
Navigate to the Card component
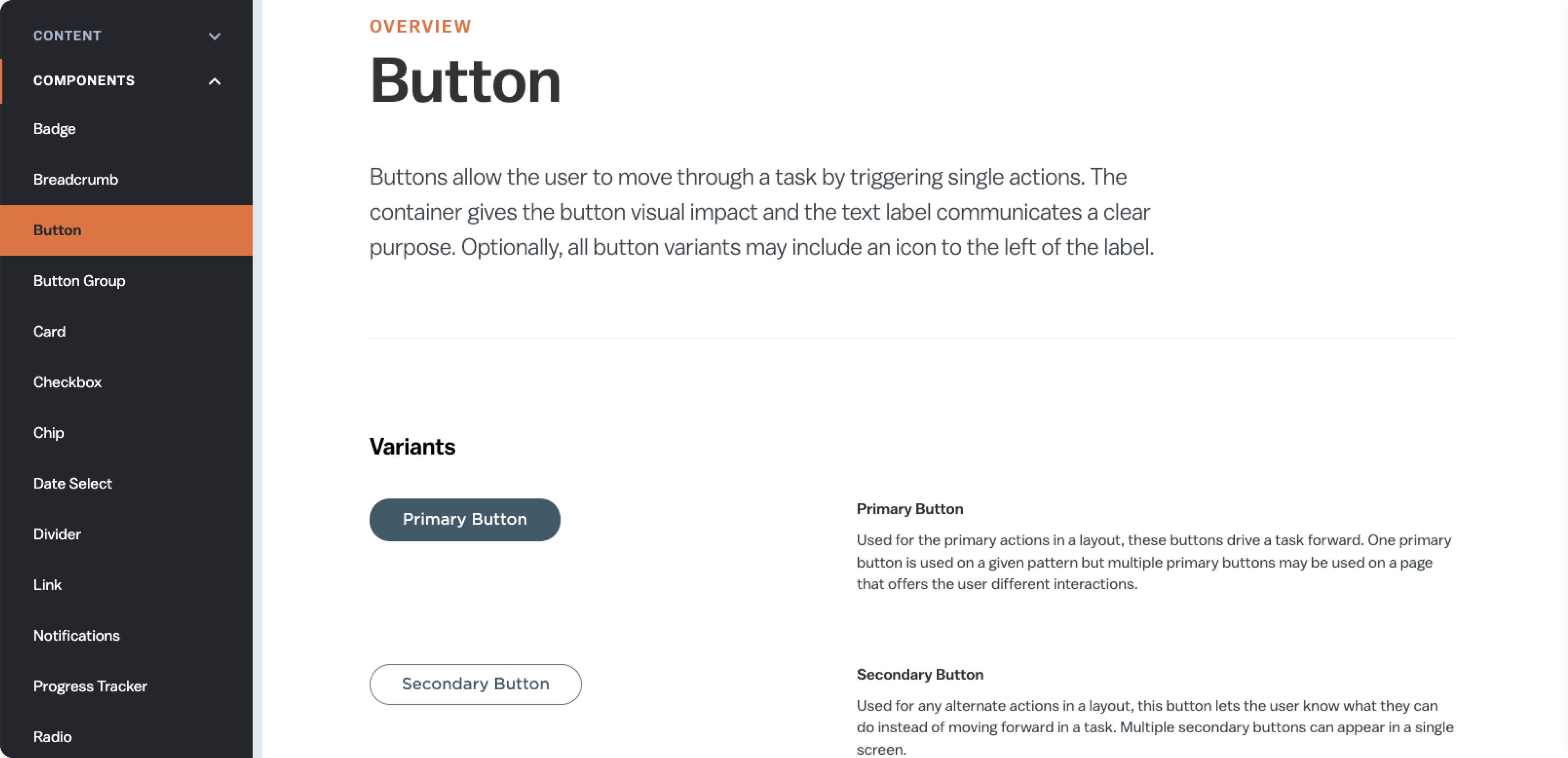coord(49,332)
